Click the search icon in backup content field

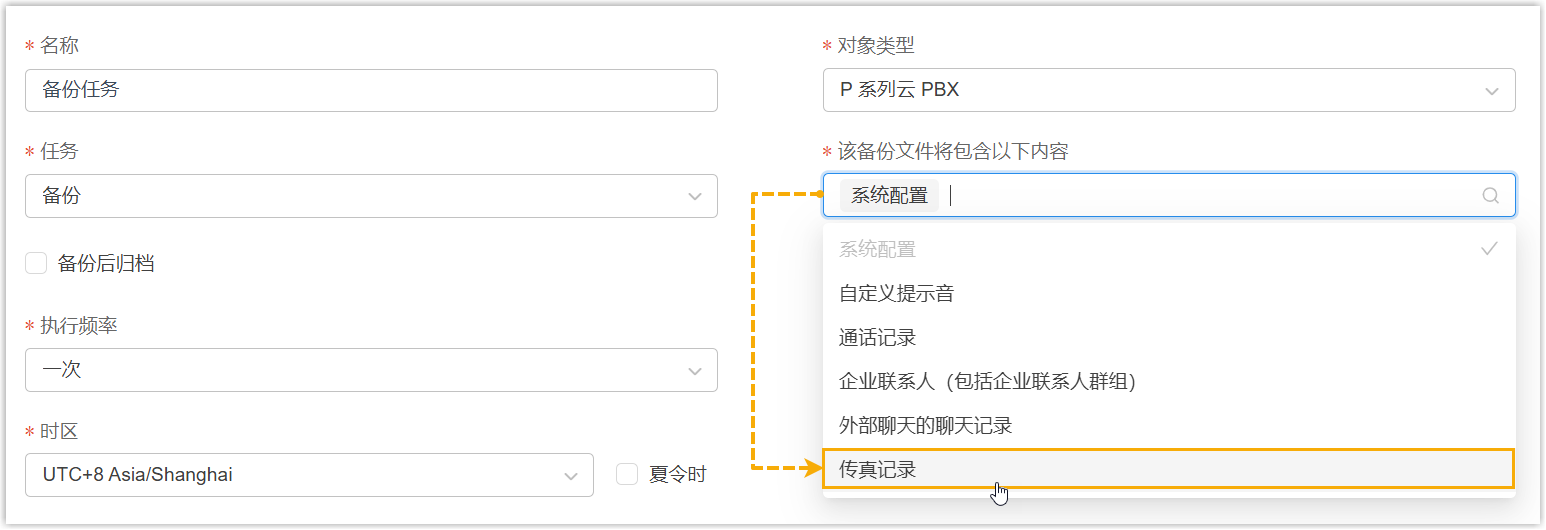1490,196
